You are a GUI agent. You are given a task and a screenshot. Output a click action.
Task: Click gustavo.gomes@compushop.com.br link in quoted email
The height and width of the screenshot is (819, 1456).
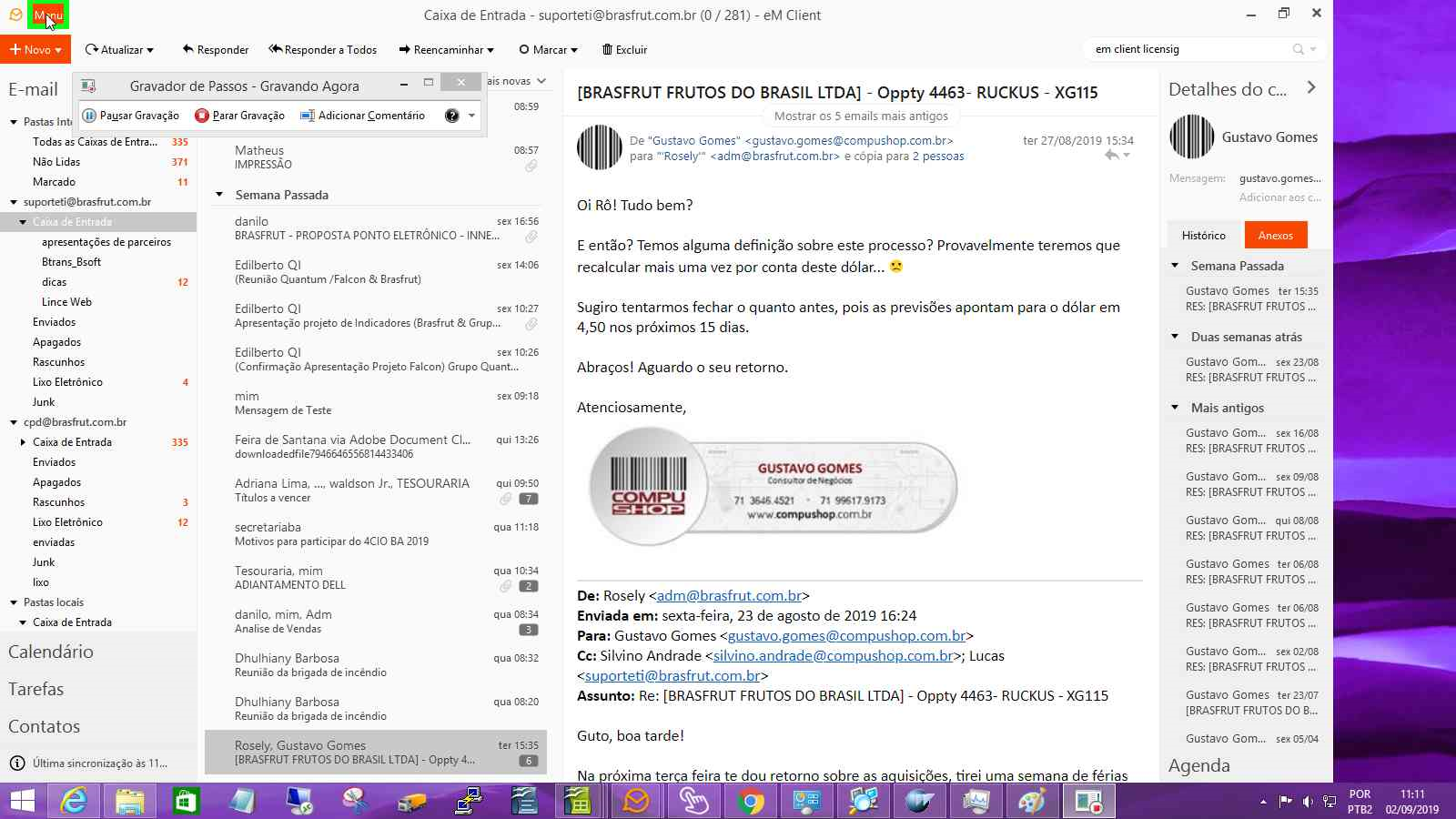tap(846, 636)
